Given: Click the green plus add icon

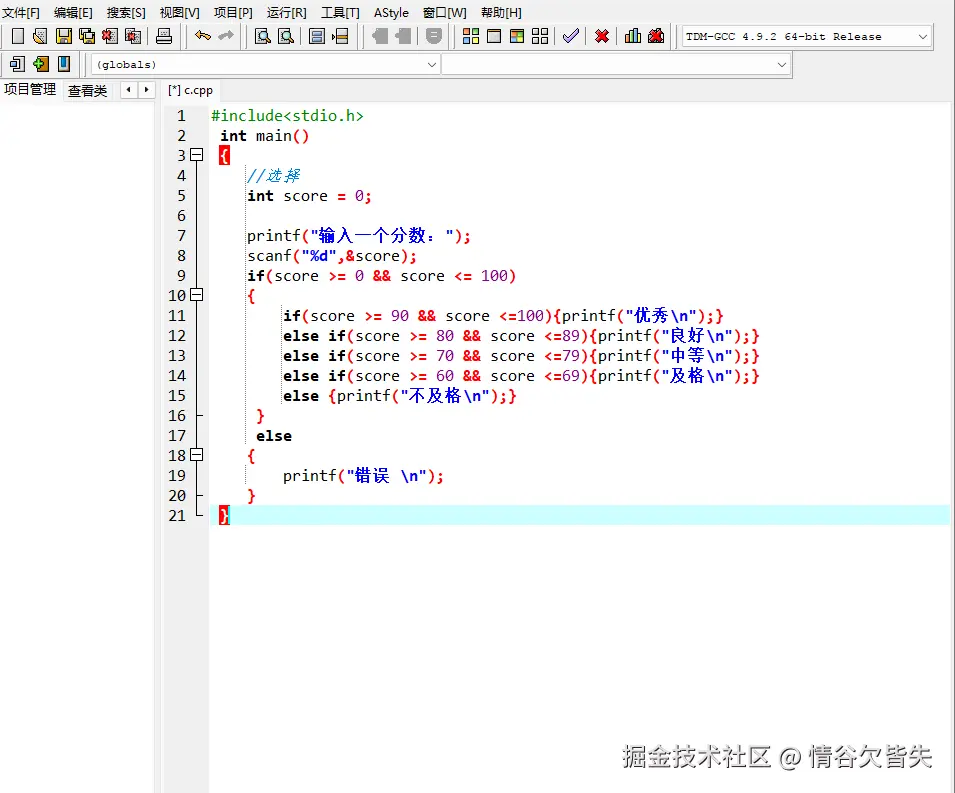Looking at the screenshot, I should point(41,64).
